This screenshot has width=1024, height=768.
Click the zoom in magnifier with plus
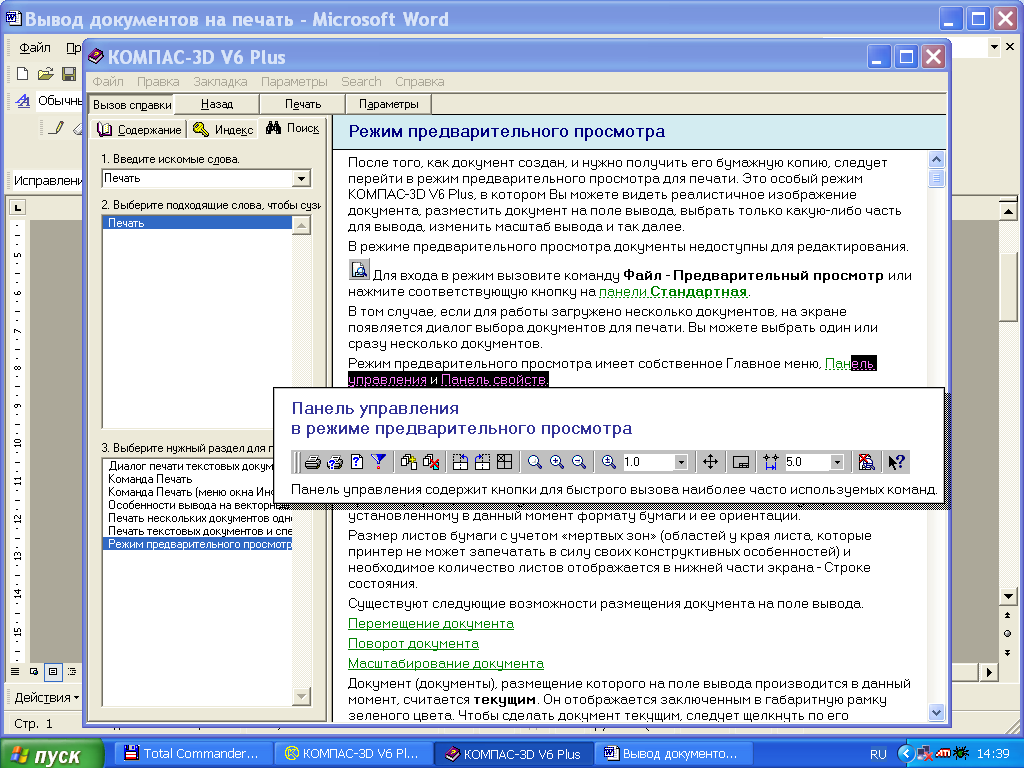coord(557,462)
